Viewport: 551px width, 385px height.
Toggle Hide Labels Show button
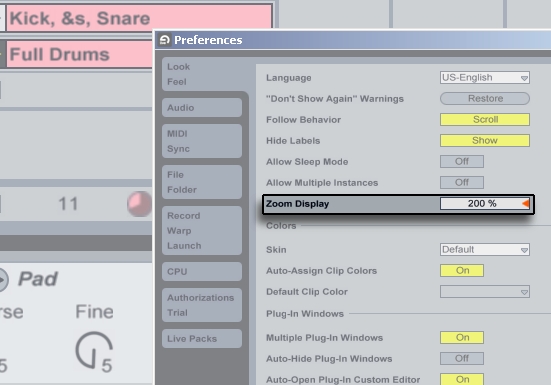point(485,141)
